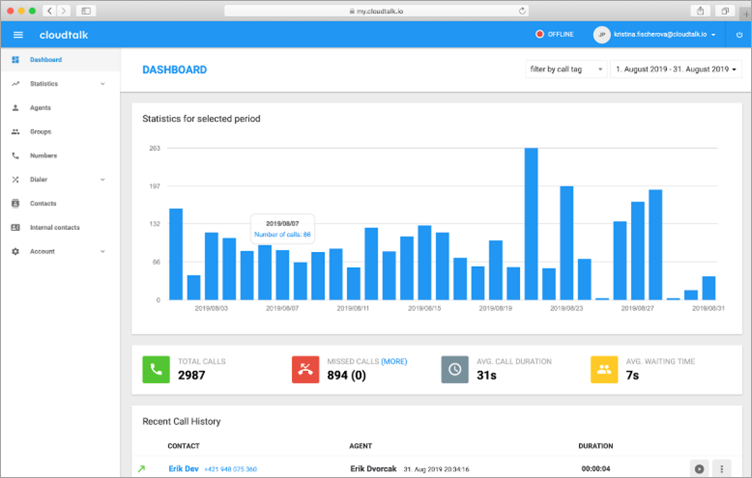
Task: Open the August 2019 date range picker
Action: (x=676, y=69)
